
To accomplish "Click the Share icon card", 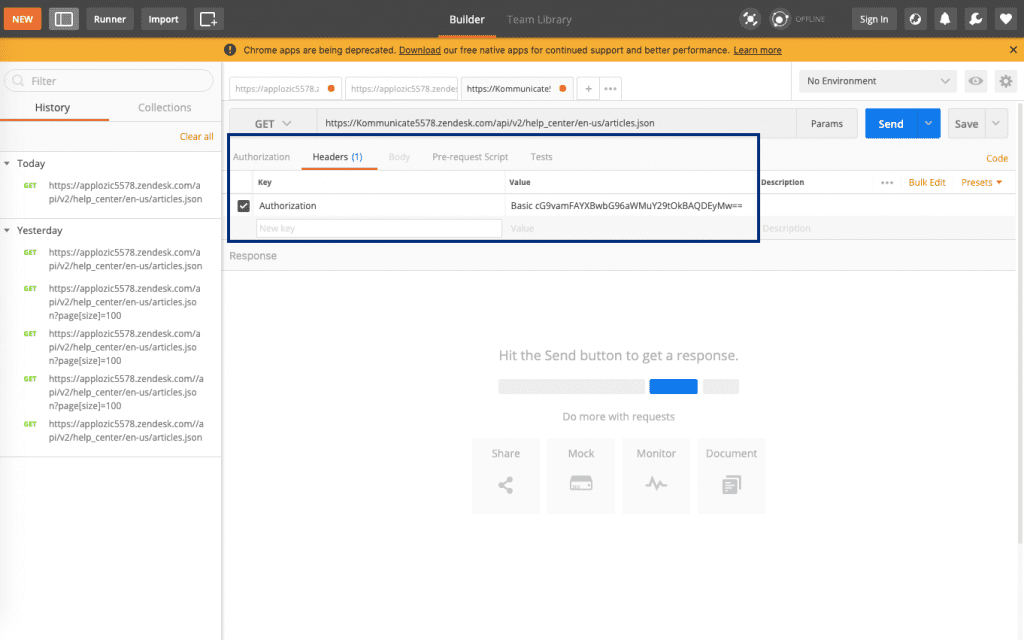I will (x=505, y=476).
